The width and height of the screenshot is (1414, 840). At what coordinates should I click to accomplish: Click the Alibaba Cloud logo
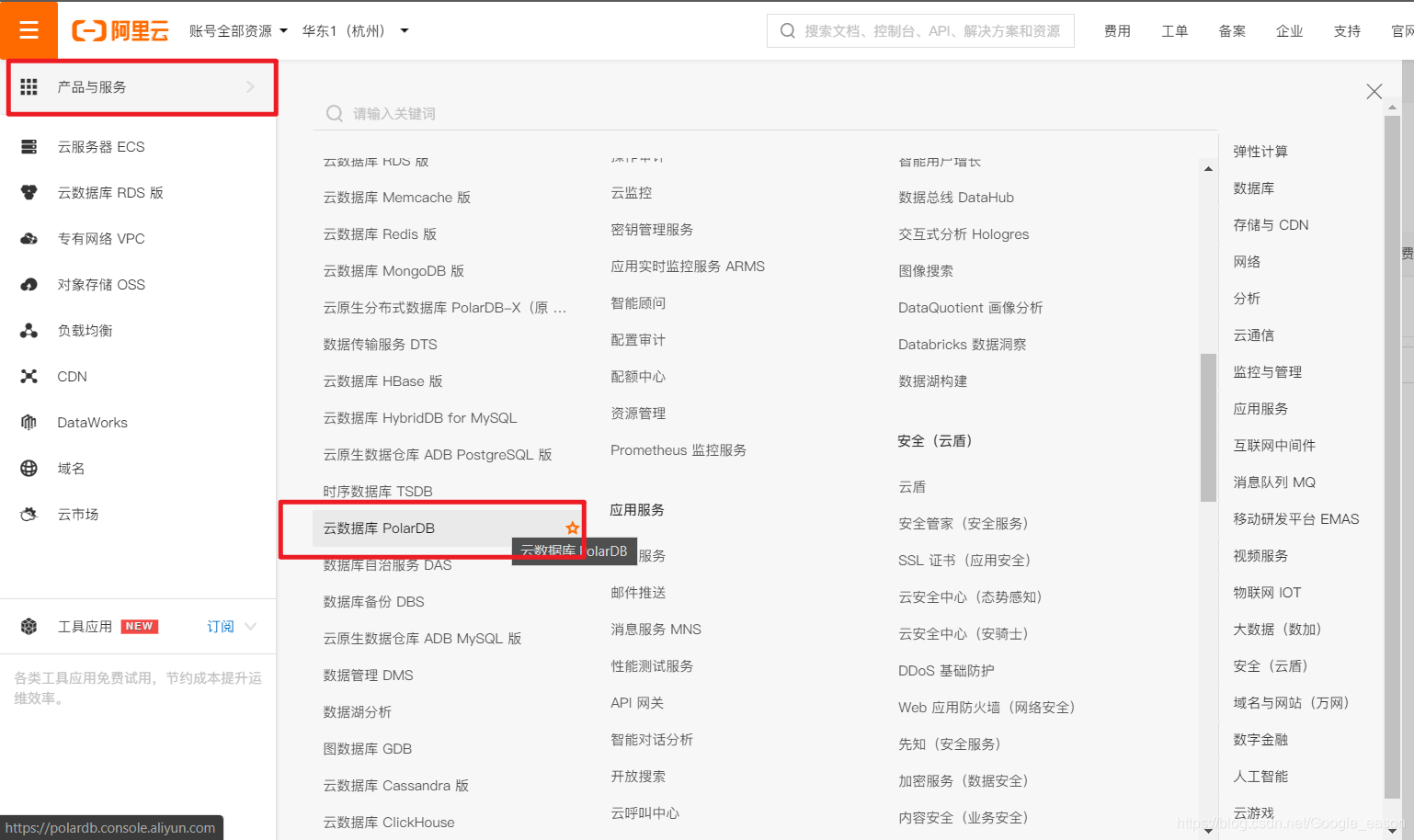(x=120, y=31)
